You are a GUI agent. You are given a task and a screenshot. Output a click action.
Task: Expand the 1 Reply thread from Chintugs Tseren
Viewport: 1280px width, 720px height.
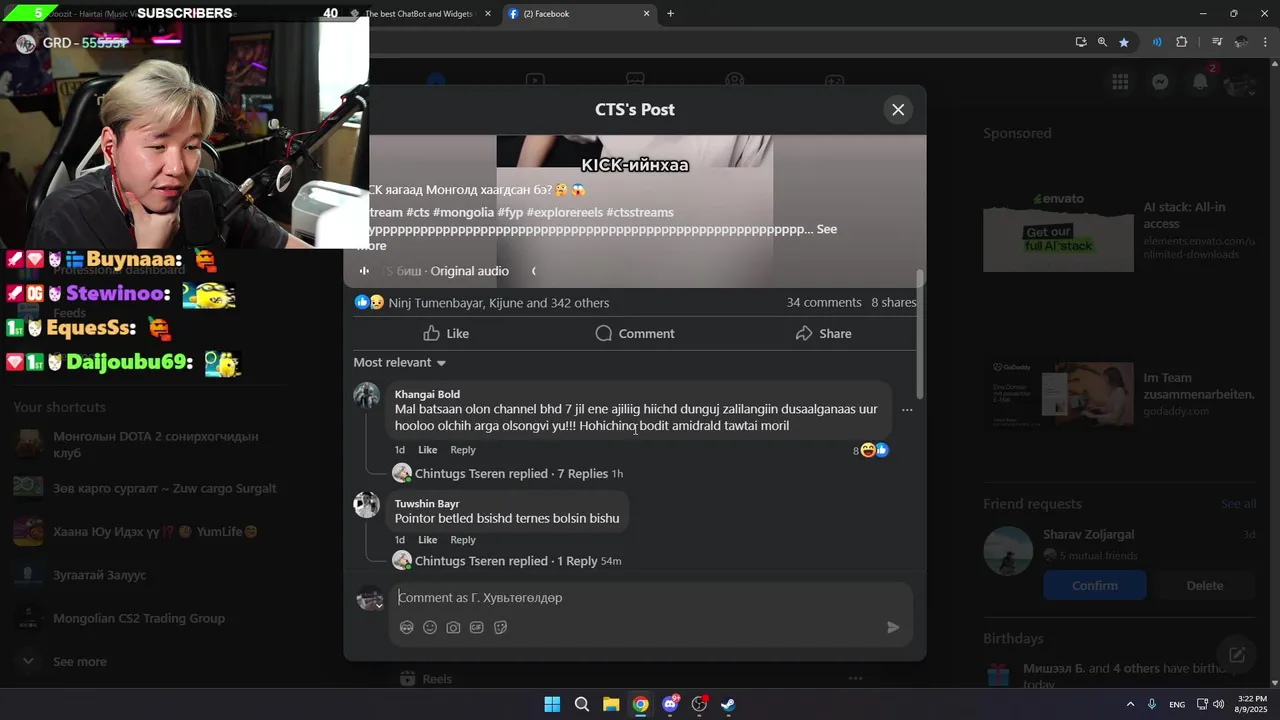(507, 561)
